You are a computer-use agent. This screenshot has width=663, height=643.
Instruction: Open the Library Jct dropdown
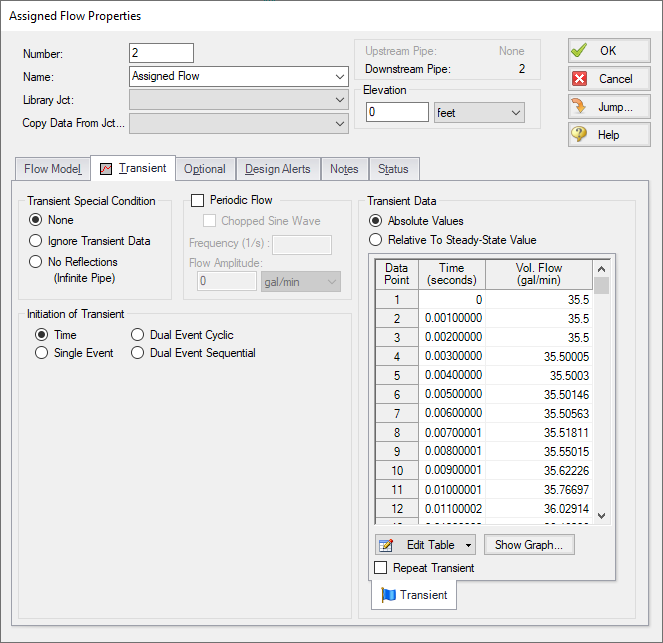340,100
